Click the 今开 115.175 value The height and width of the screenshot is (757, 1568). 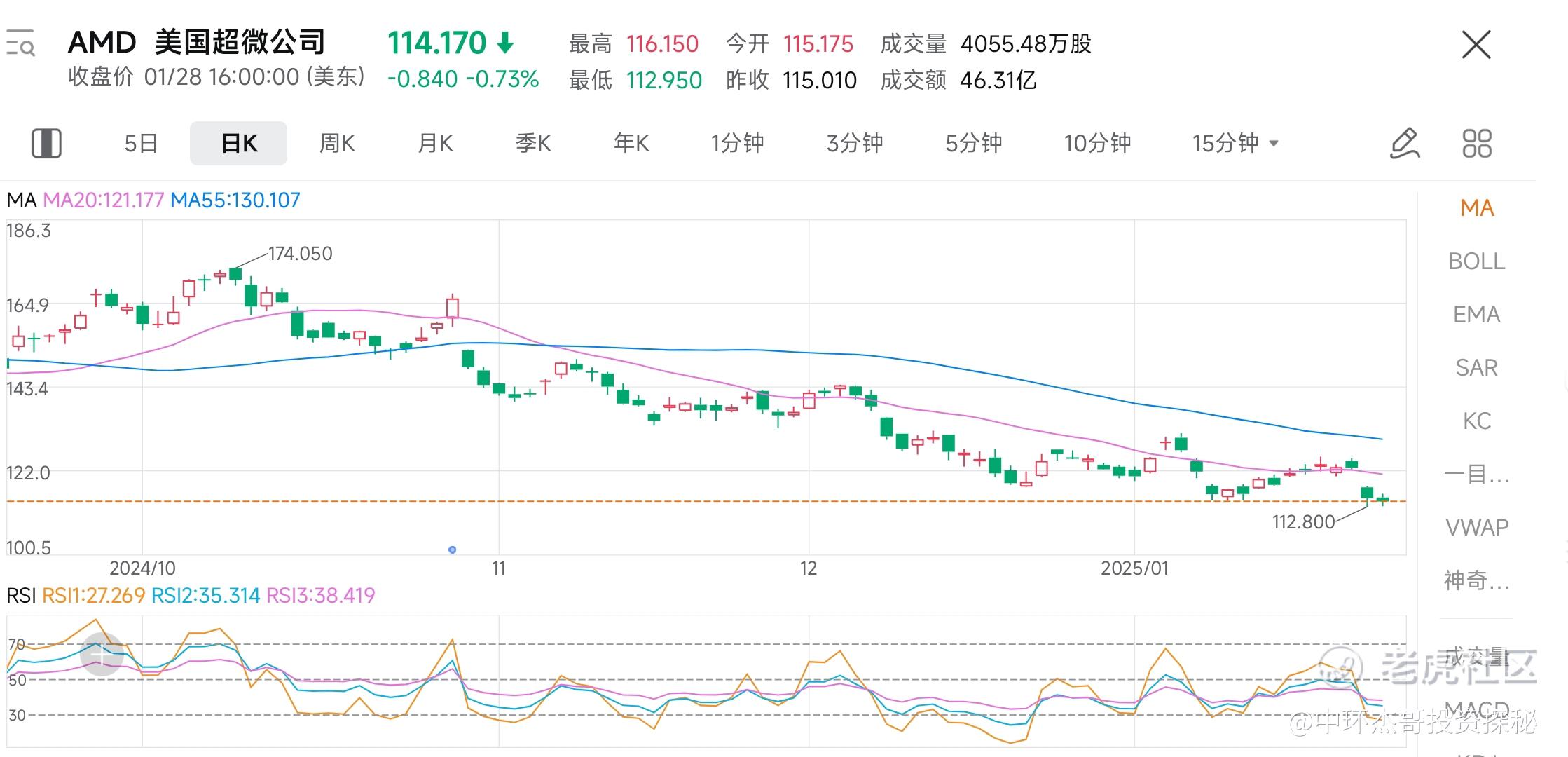pos(818,44)
